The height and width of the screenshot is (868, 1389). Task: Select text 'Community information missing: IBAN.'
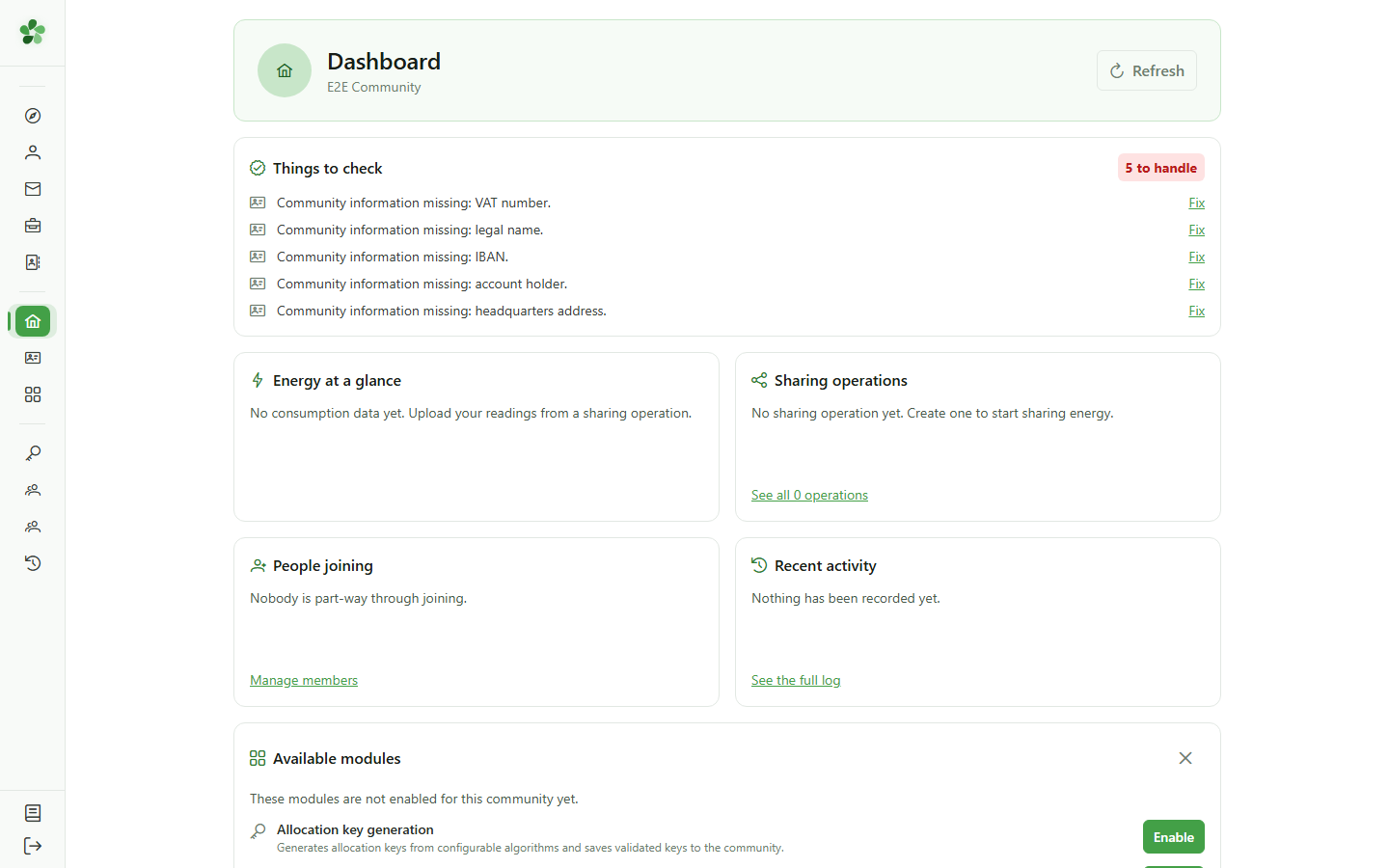(393, 257)
